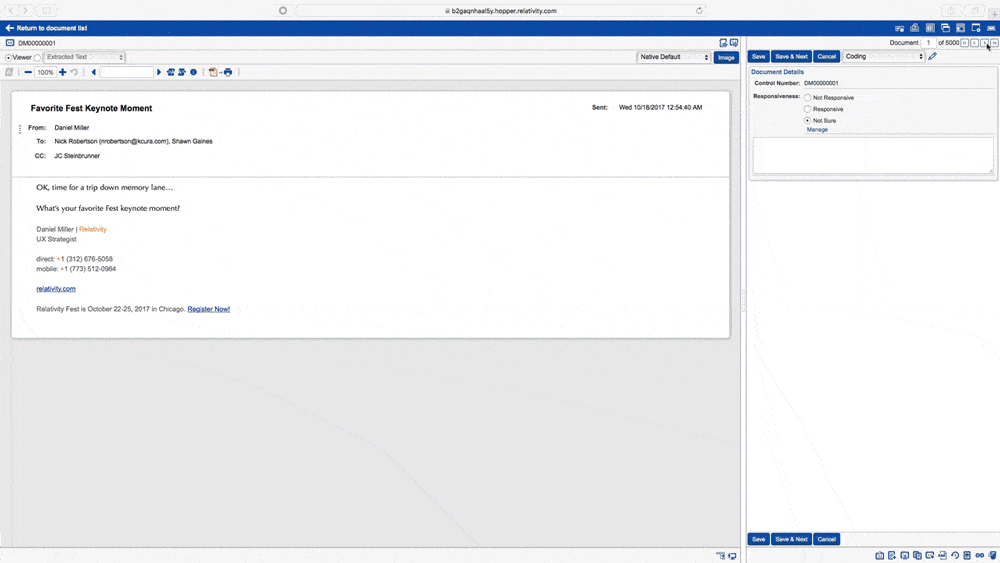The image size is (1000, 563).
Task: Go to next page arrow in viewer
Action: (x=159, y=72)
